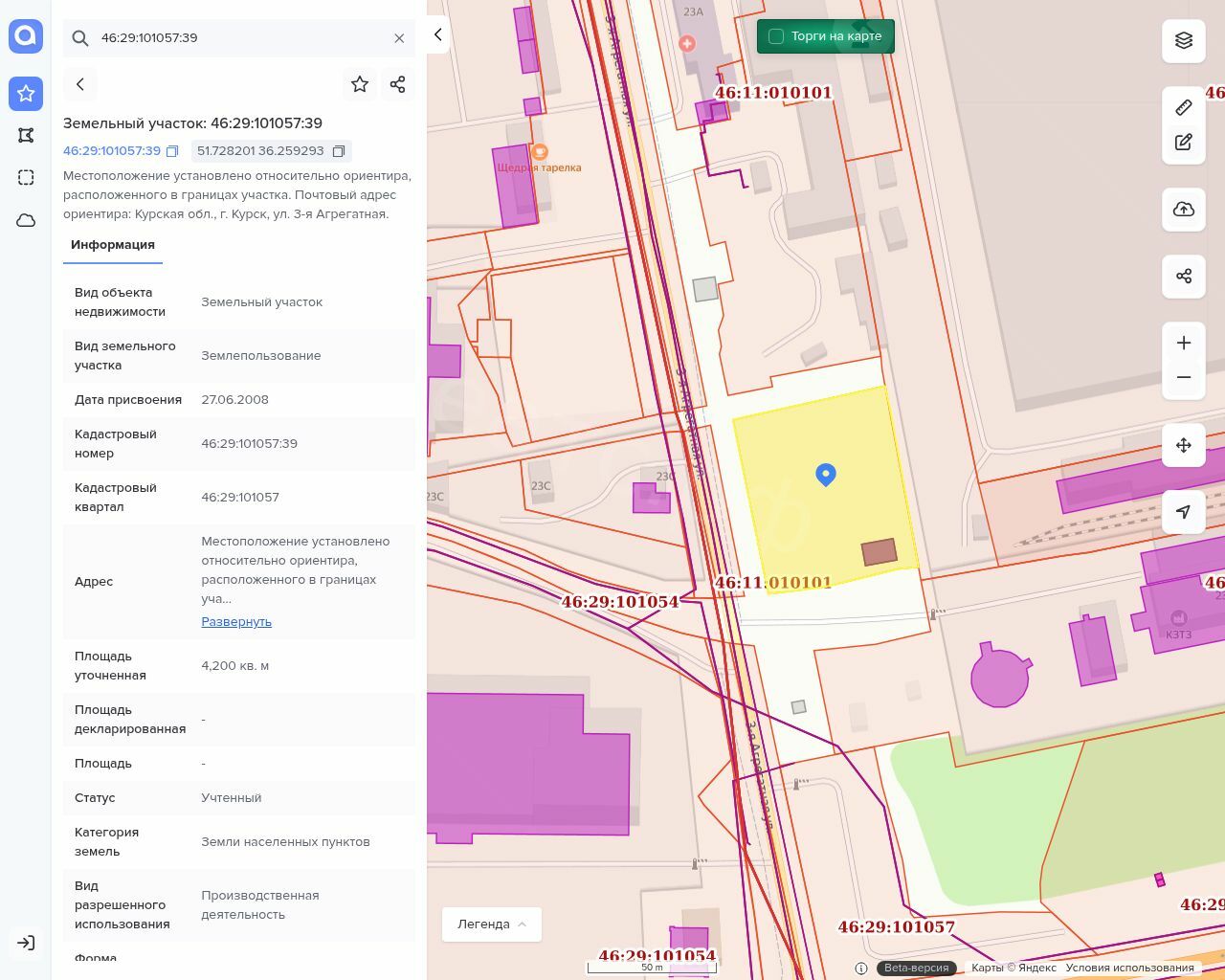Copy coordinates 51.728201 36.259293
The height and width of the screenshot is (980, 1225).
(x=339, y=151)
